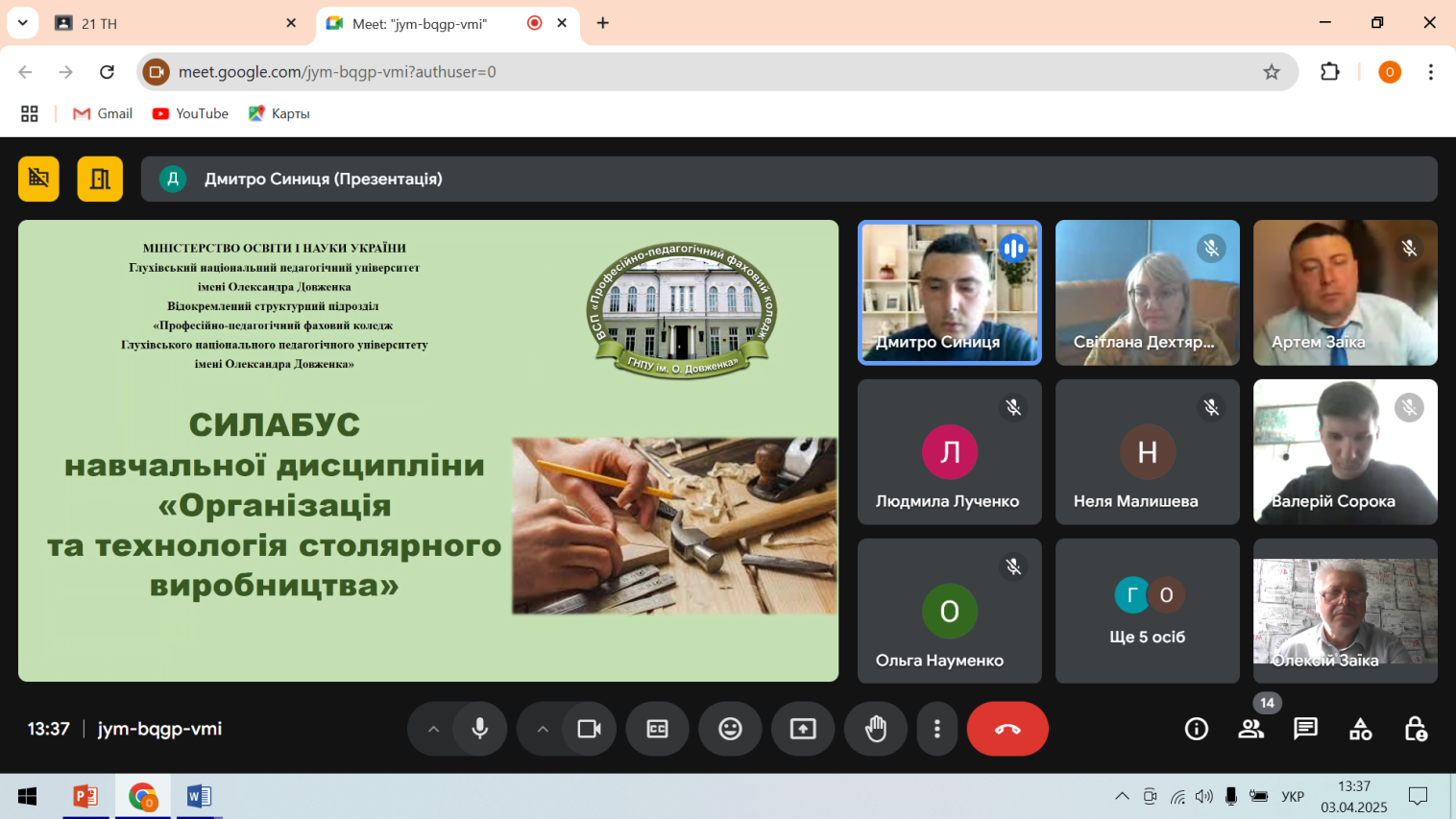Open the emoji reactions button
This screenshot has width=1456, height=819.
click(x=730, y=730)
